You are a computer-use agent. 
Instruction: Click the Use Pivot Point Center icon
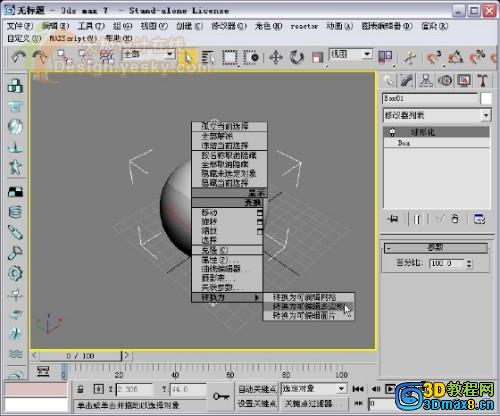coord(385,57)
